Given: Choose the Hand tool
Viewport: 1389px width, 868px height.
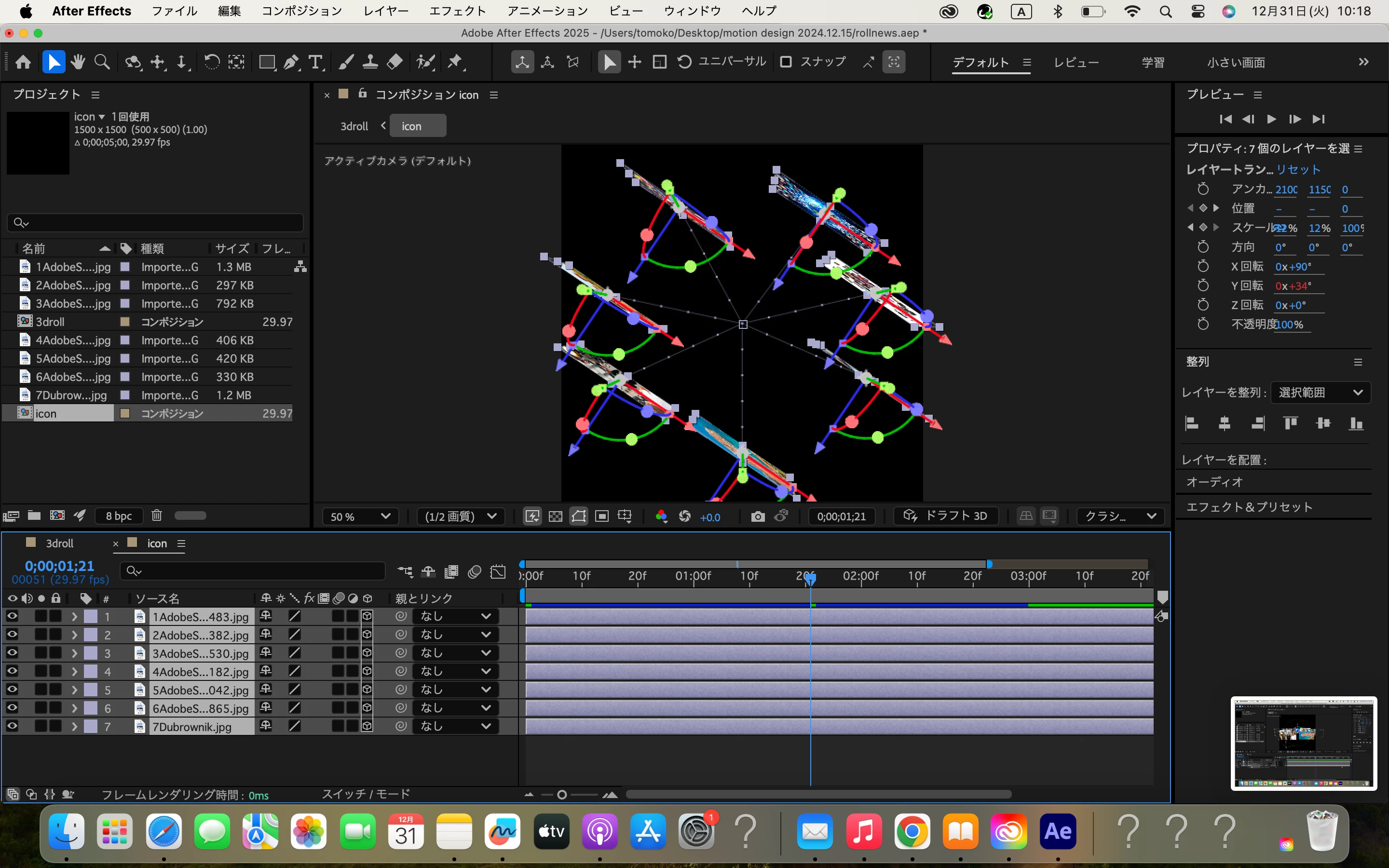Looking at the screenshot, I should [78, 62].
